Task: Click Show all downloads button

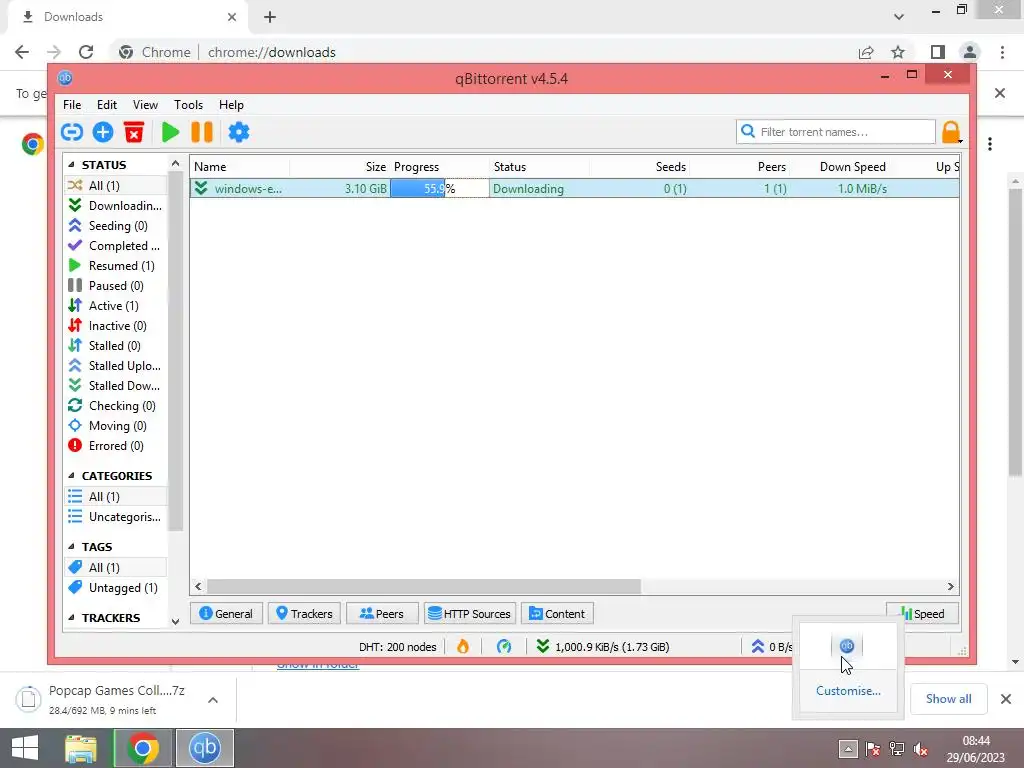Action: (948, 699)
